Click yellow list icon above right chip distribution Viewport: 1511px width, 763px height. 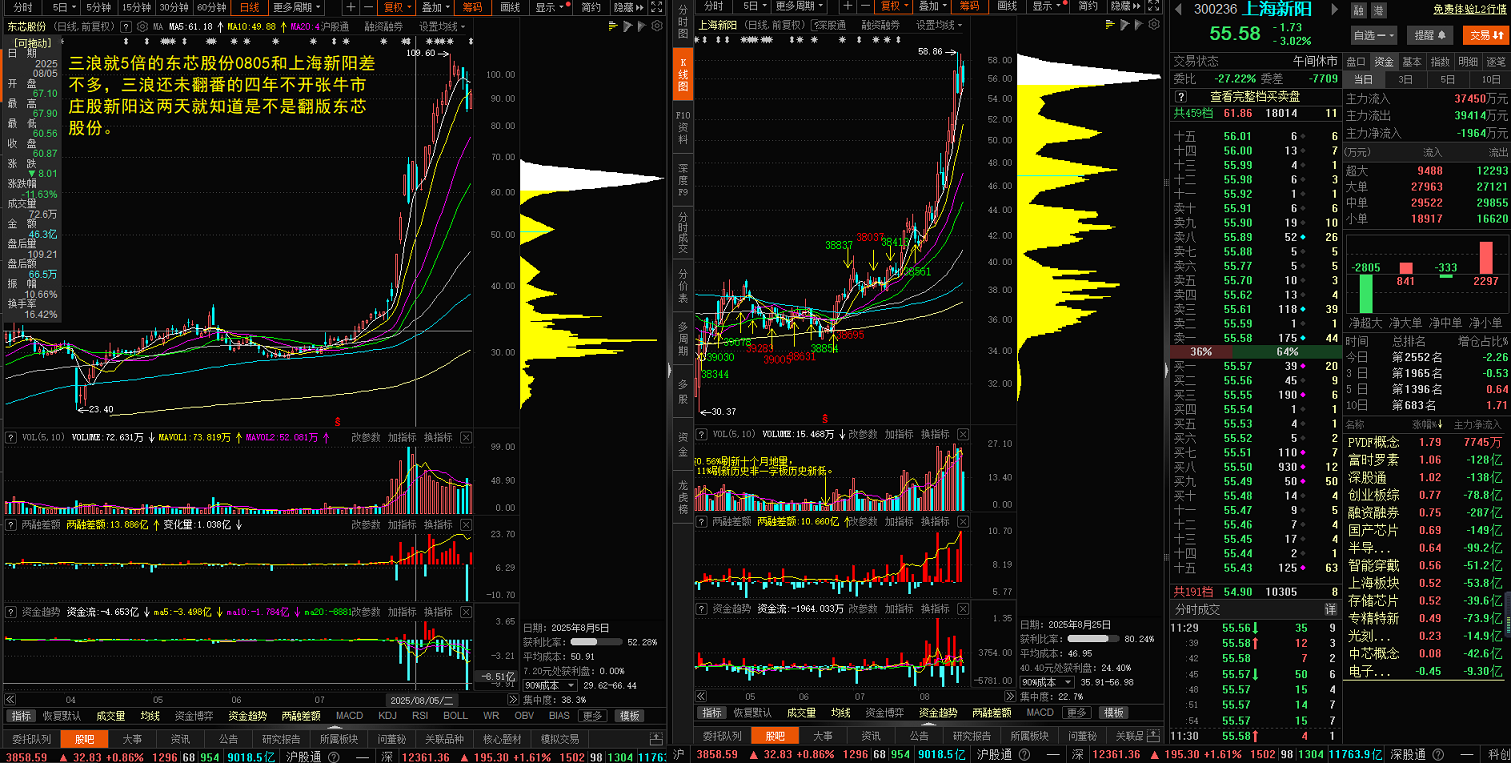pos(1109,25)
